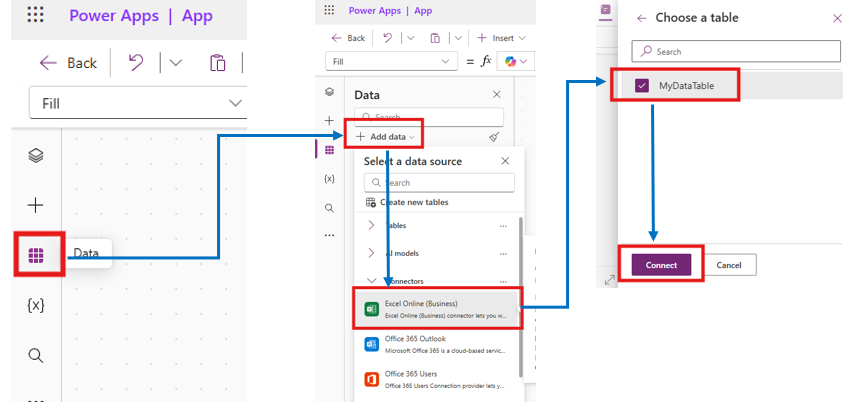Expand the AI models section
843x402 pixels.
pyautogui.click(x=371, y=253)
